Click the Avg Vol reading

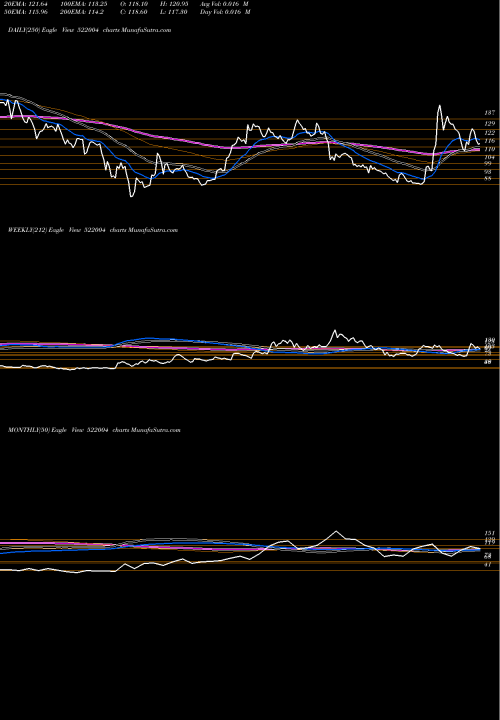click(x=225, y=3)
